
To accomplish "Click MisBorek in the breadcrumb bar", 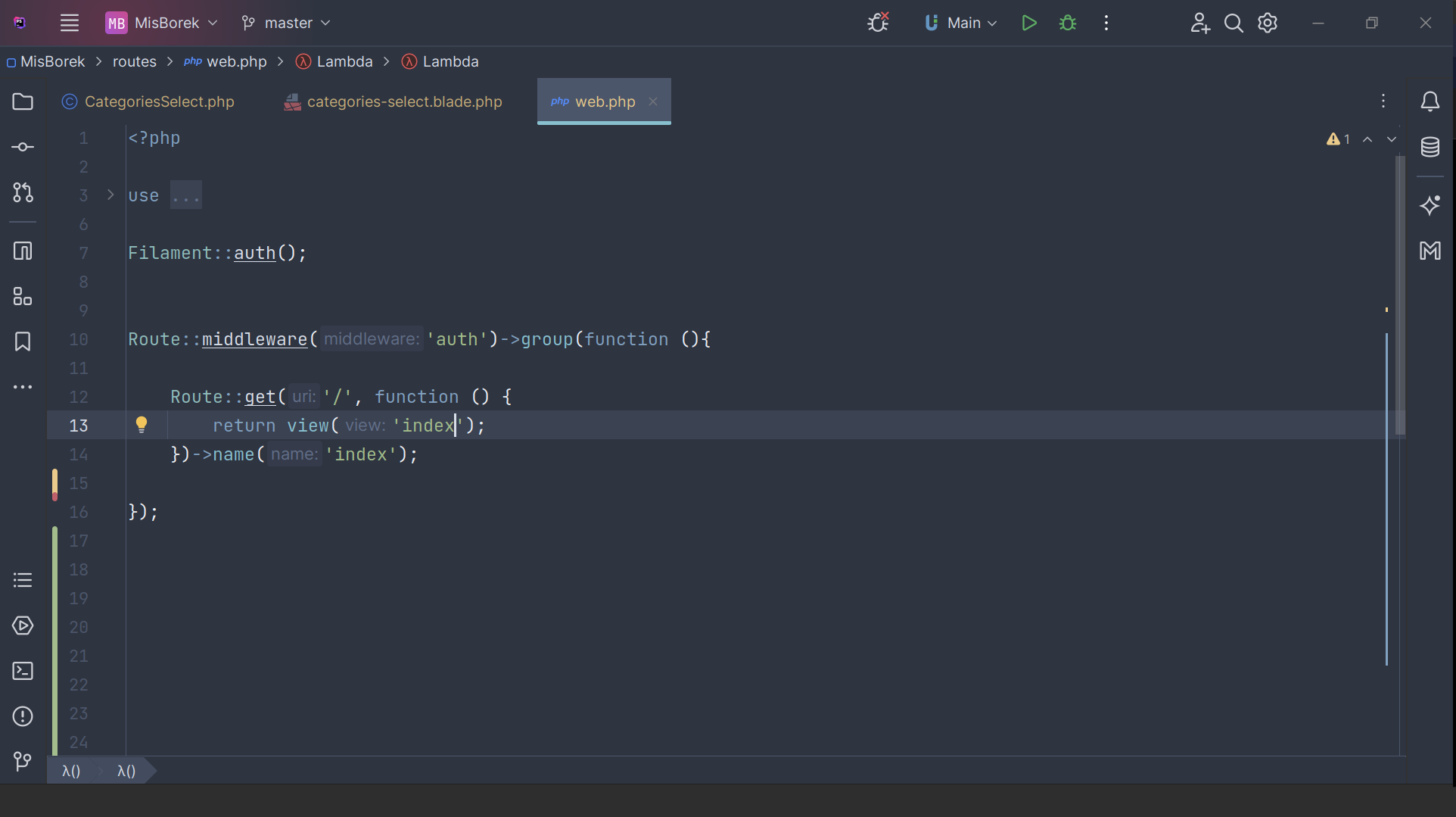I will pos(46,61).
